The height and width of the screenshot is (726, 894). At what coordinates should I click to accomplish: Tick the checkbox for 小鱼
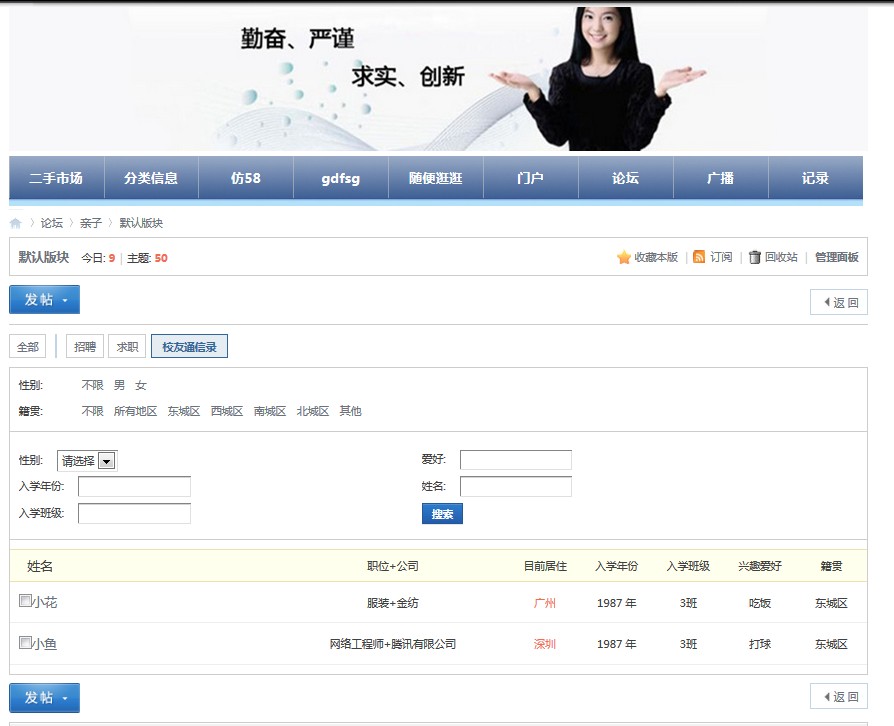click(x=25, y=643)
